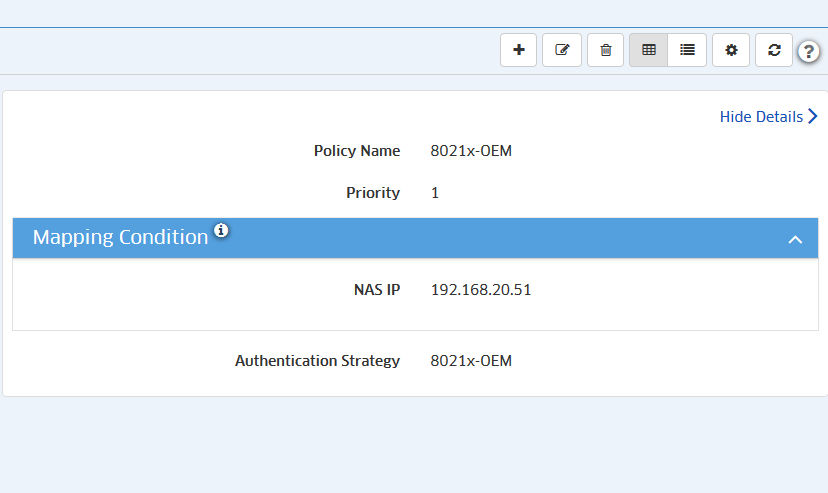Switch to the list view

(687, 50)
